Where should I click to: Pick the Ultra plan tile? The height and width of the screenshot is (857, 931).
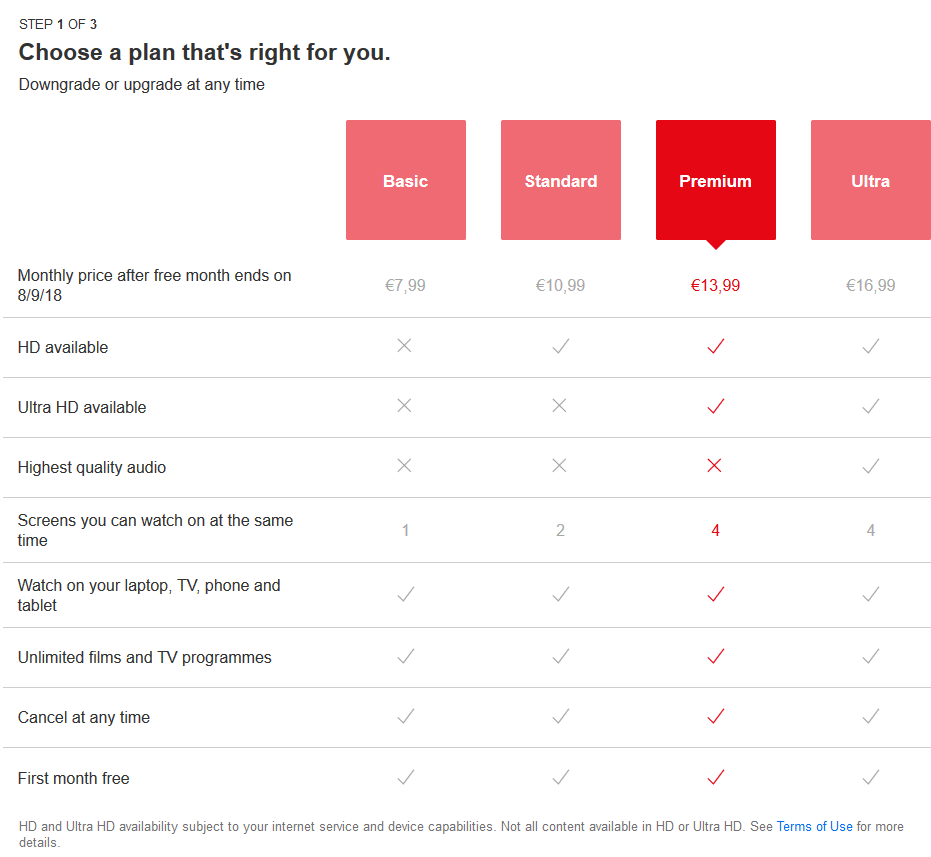coord(870,180)
